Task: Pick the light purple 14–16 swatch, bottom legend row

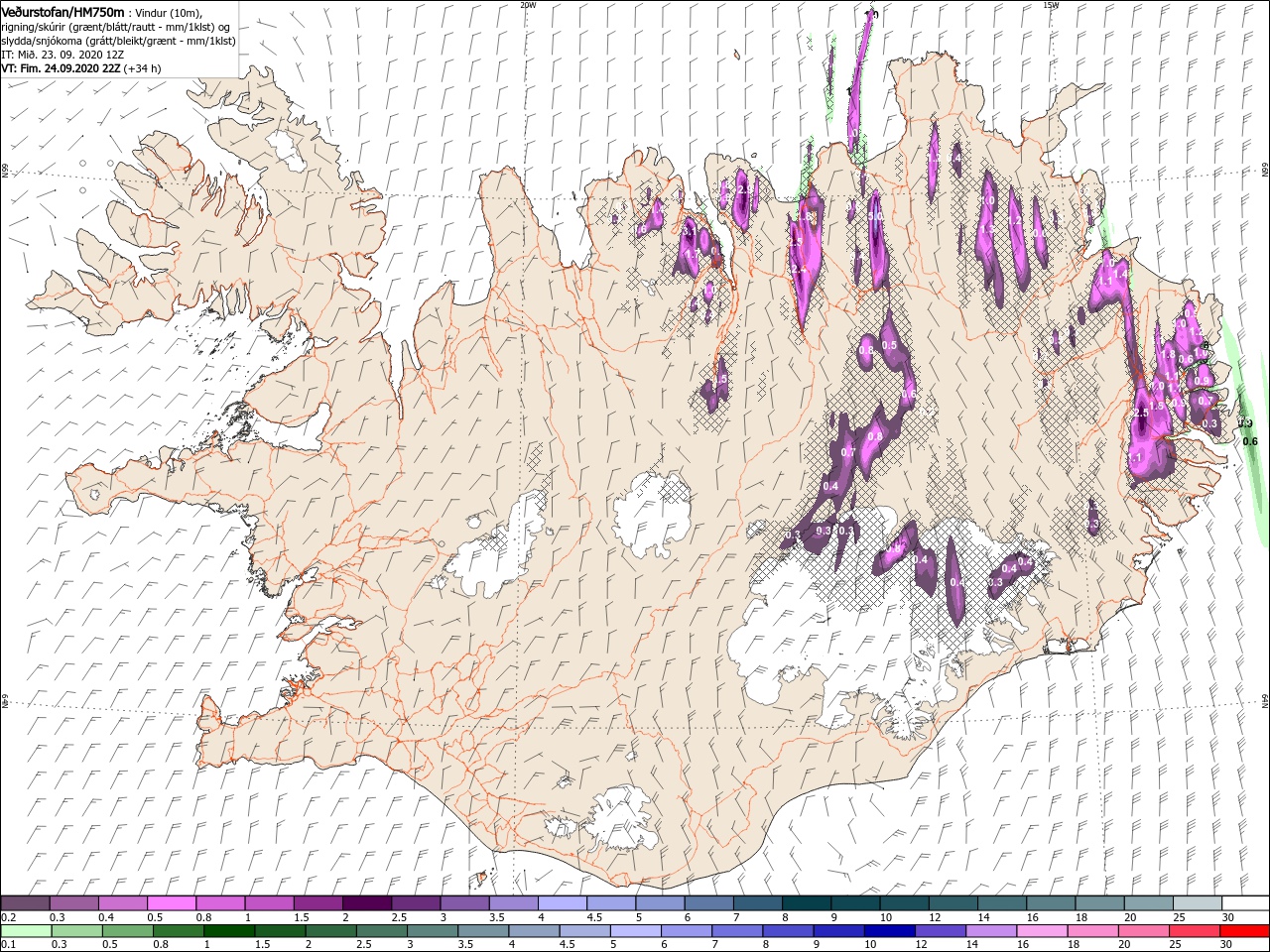Action: click(989, 931)
